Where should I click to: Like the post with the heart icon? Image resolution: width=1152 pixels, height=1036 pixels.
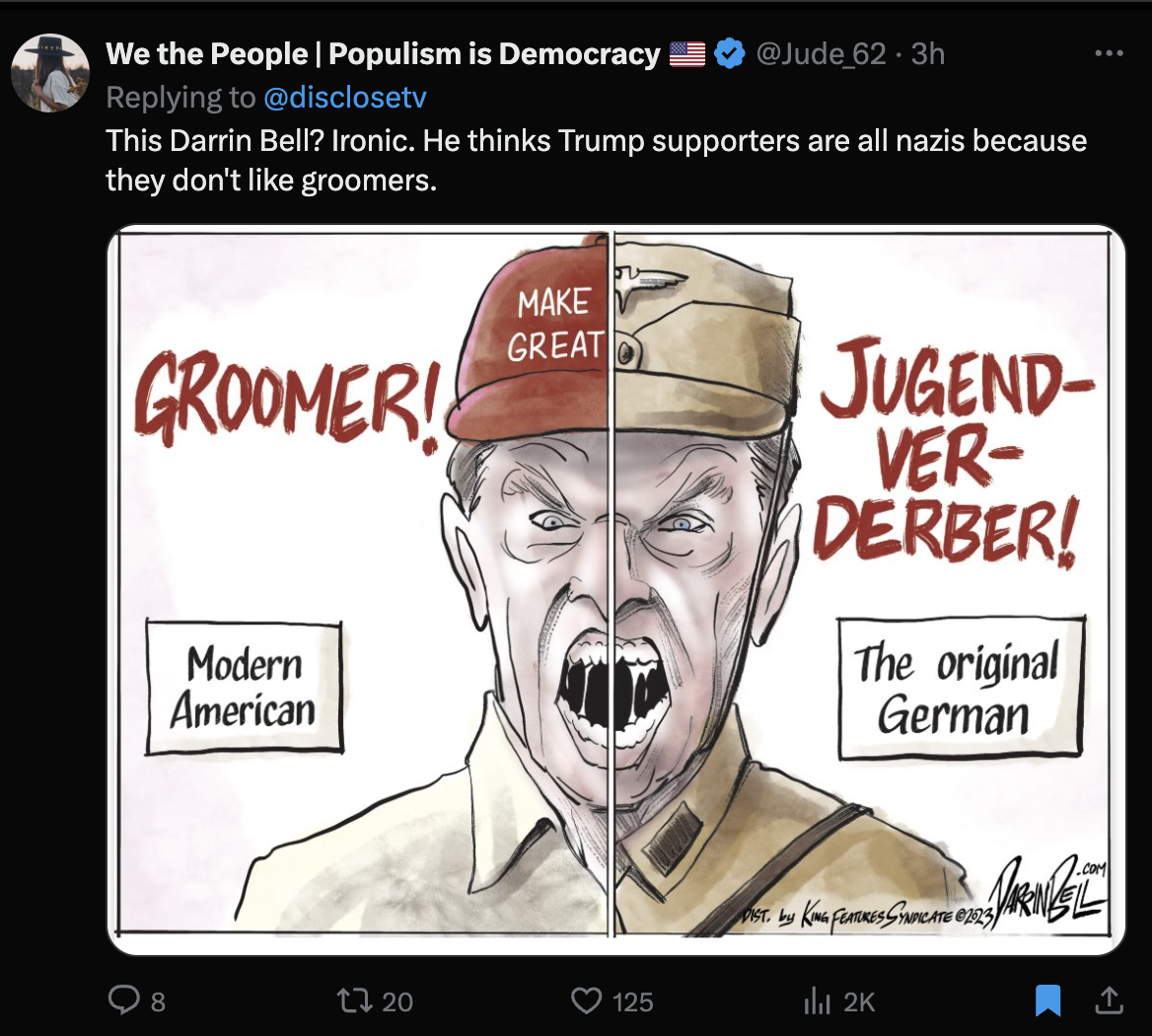pyautogui.click(x=586, y=1000)
